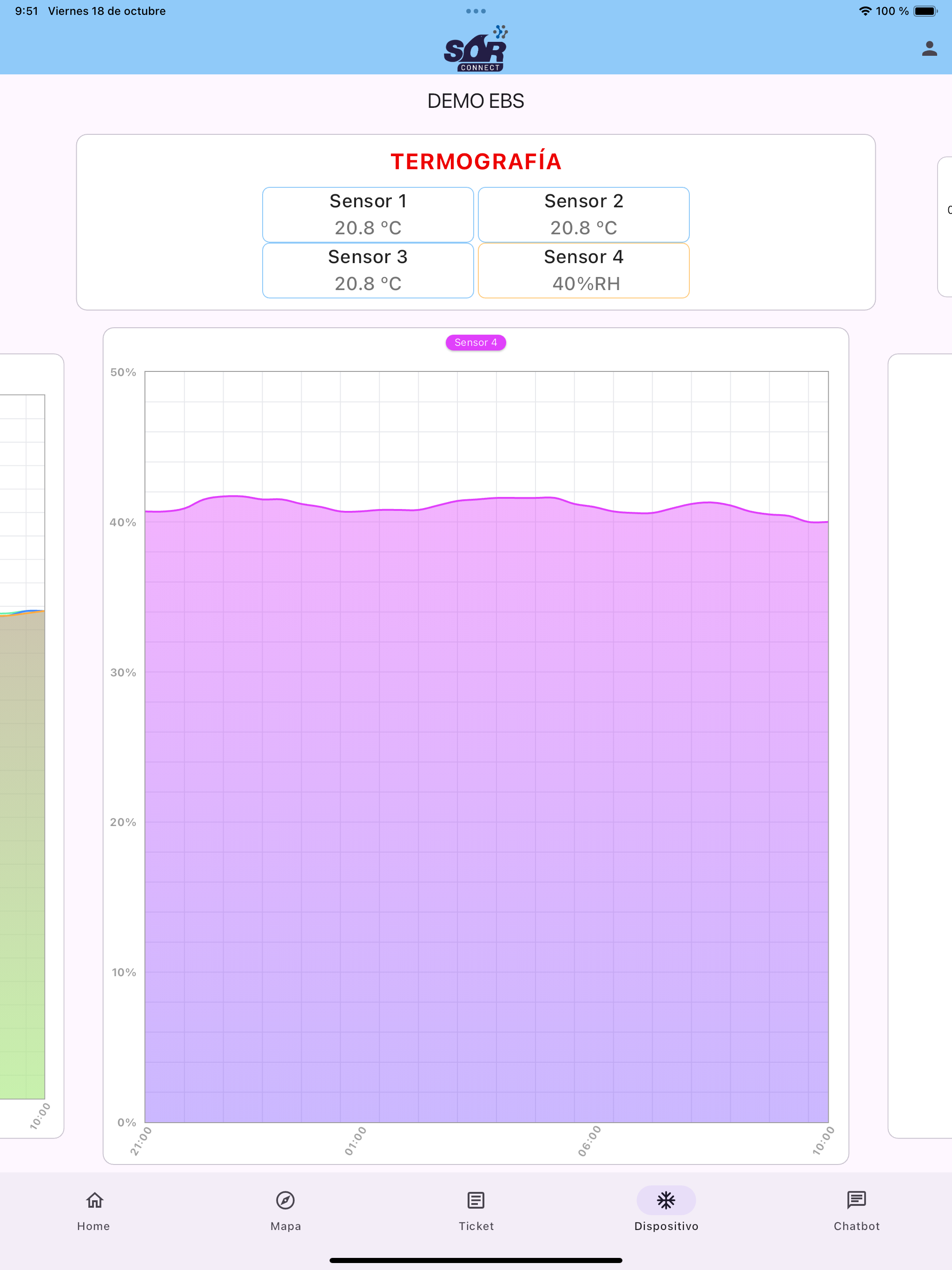Click the TERMOGRAFÍA heading
952x1270 pixels.
point(476,161)
